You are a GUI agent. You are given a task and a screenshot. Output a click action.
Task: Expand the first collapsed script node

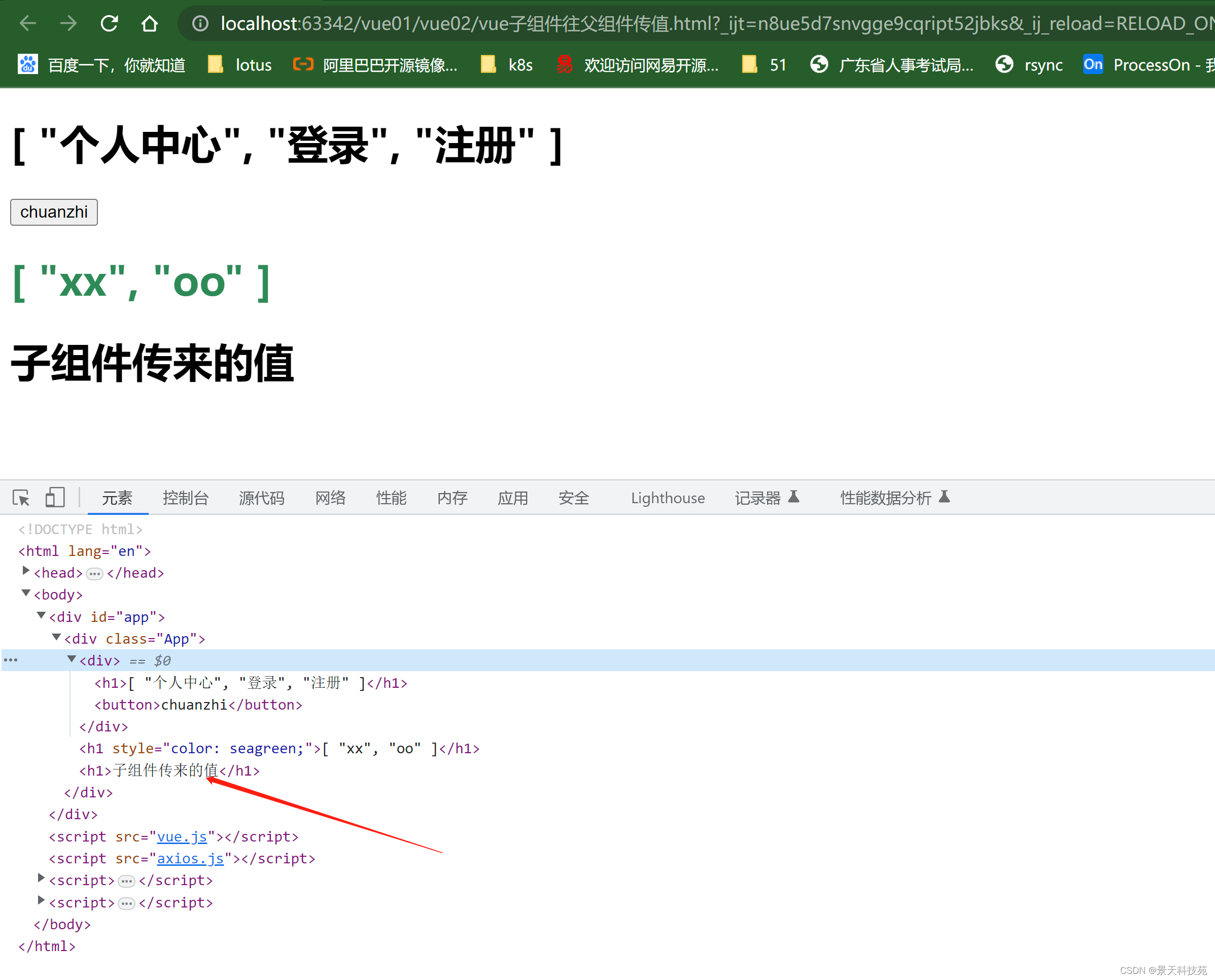coord(41,879)
